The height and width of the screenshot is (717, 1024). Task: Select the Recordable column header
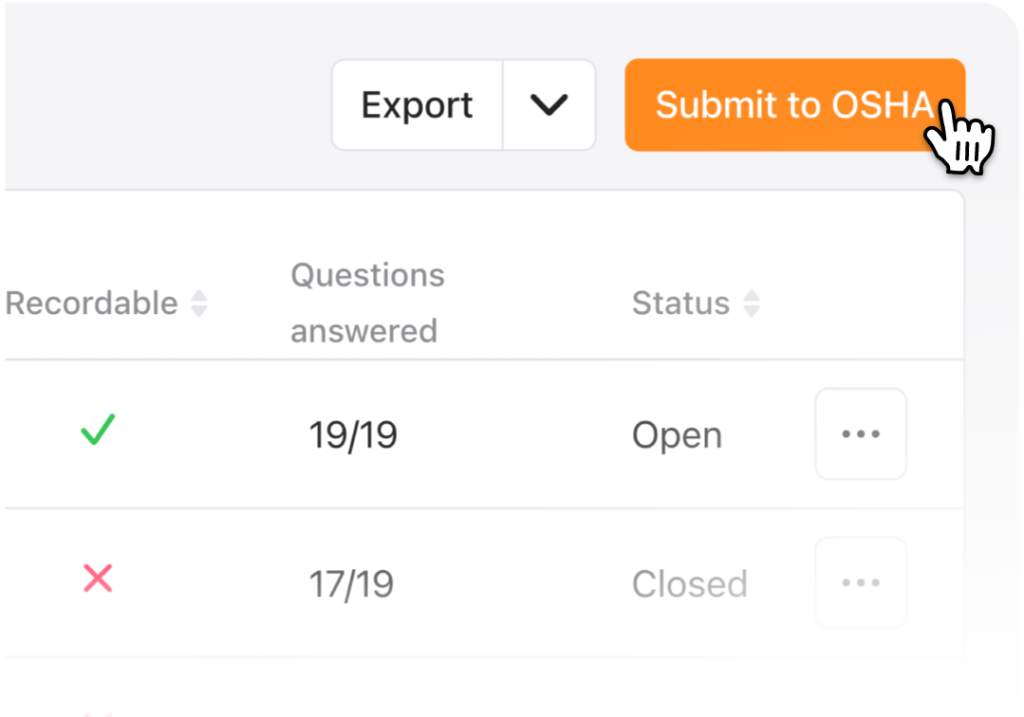pos(92,303)
